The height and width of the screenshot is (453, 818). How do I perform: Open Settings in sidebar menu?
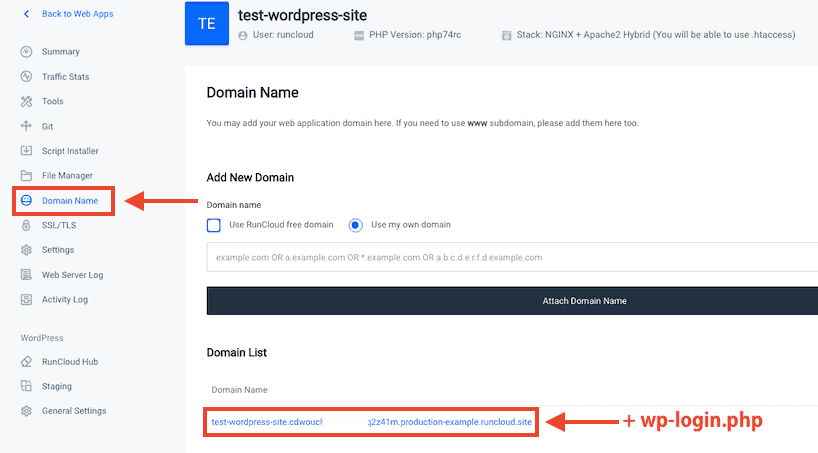tap(58, 250)
